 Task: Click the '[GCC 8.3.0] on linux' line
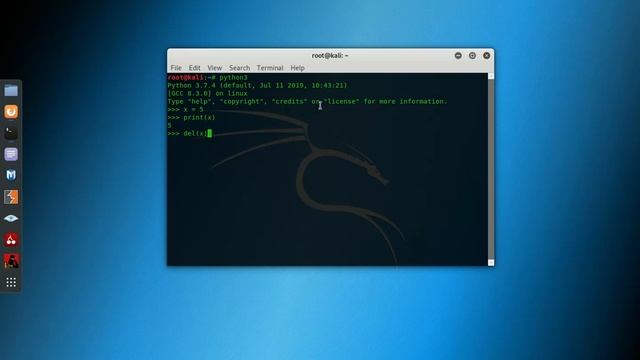pos(207,93)
